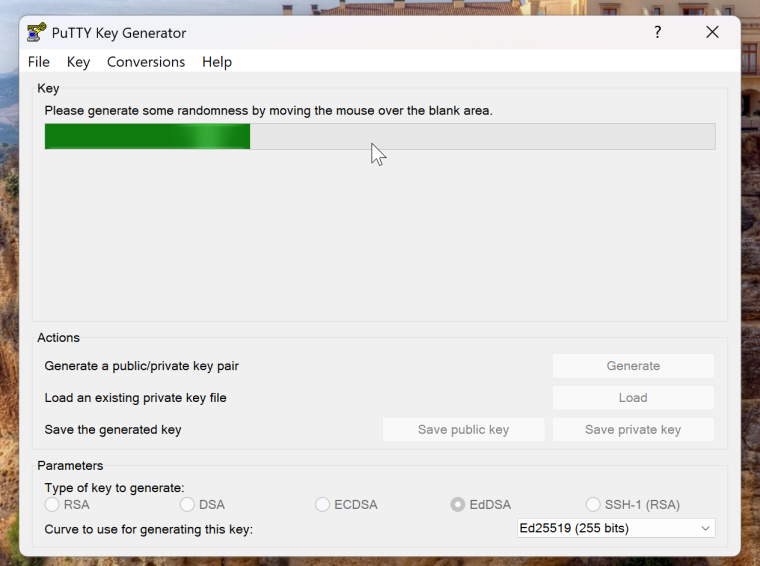Screen dimensions: 760x566
Task: Click the PuTTY Key Generator title bar icon
Action: point(36,32)
